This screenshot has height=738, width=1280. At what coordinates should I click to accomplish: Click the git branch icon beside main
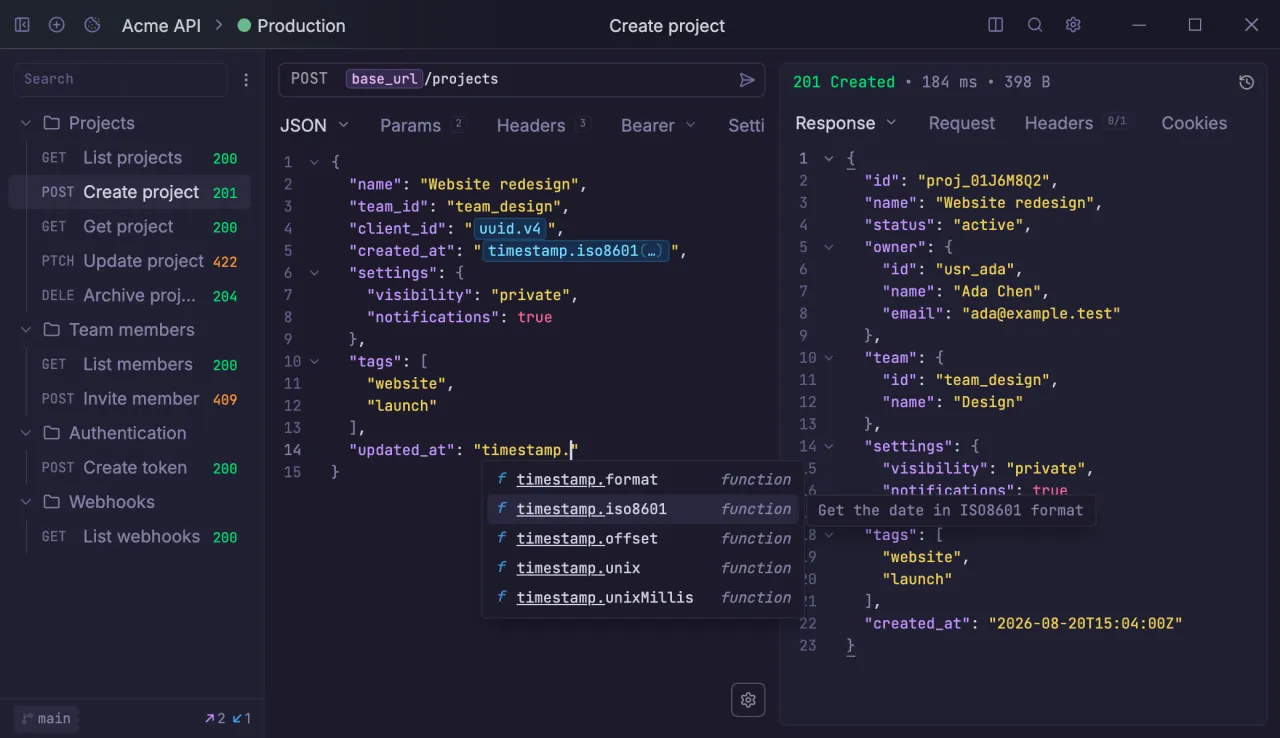tap(27, 718)
